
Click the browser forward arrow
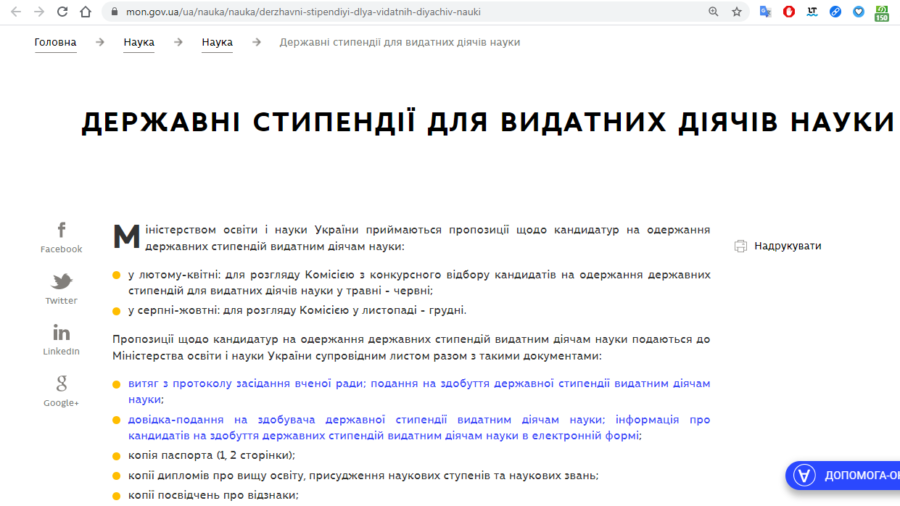coord(39,11)
